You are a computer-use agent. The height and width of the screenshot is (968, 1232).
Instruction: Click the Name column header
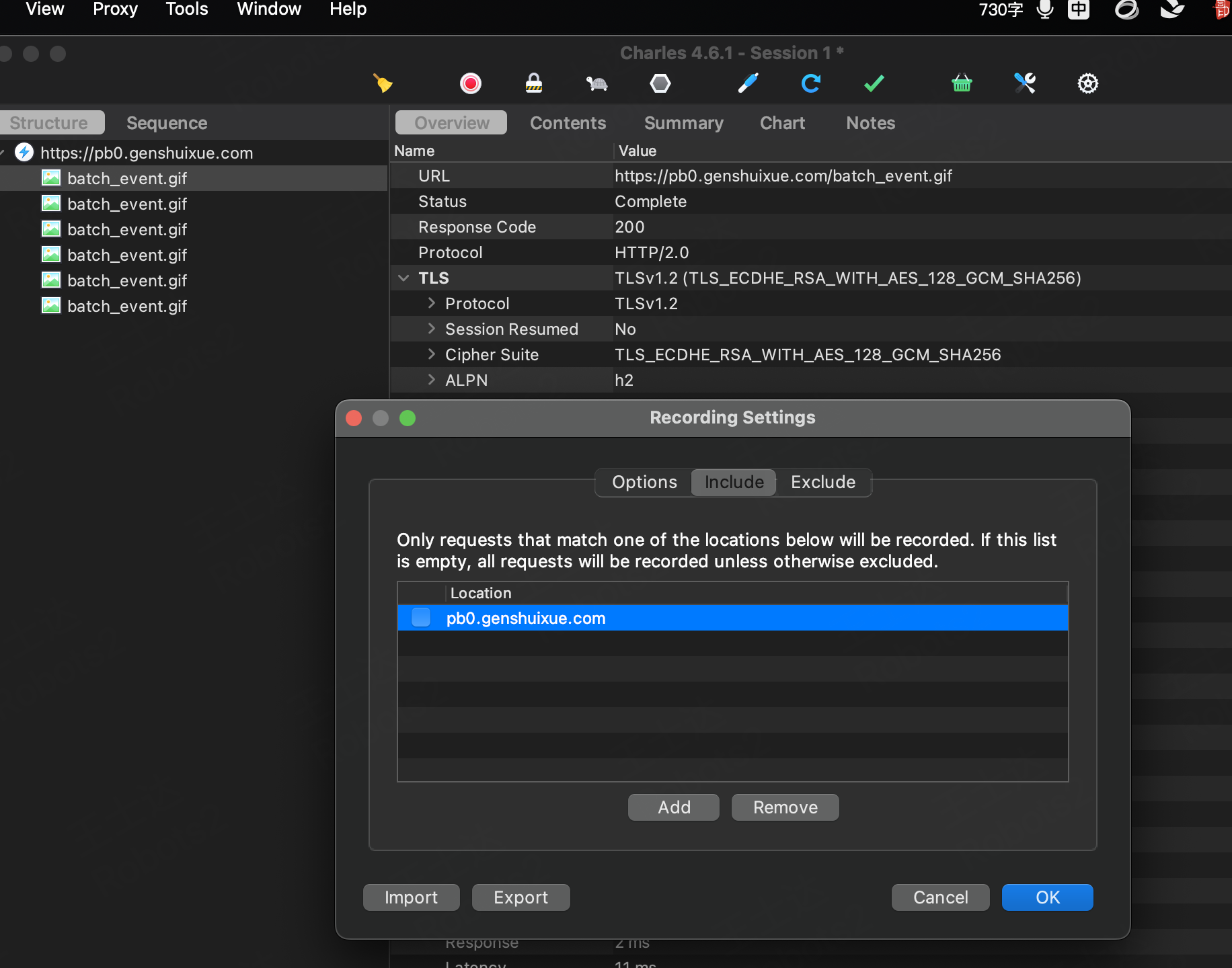pos(502,151)
